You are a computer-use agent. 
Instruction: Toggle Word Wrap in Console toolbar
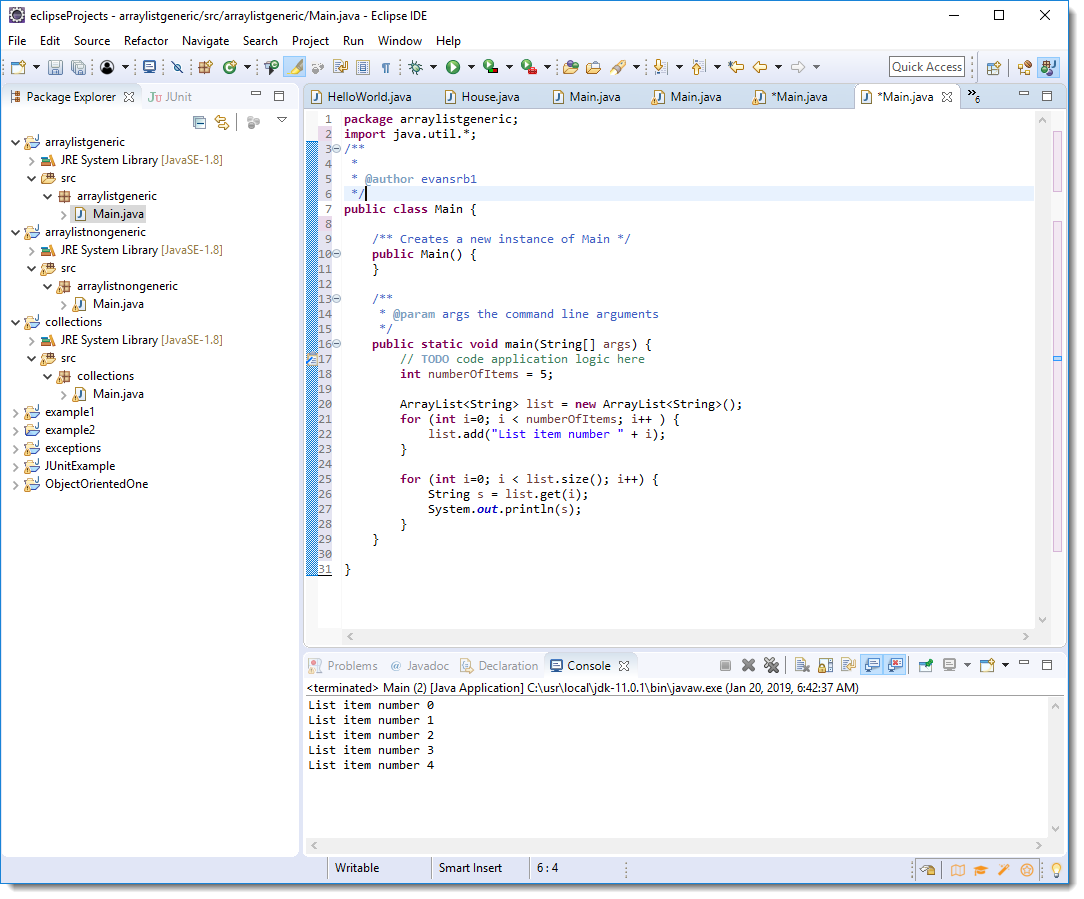[848, 665]
